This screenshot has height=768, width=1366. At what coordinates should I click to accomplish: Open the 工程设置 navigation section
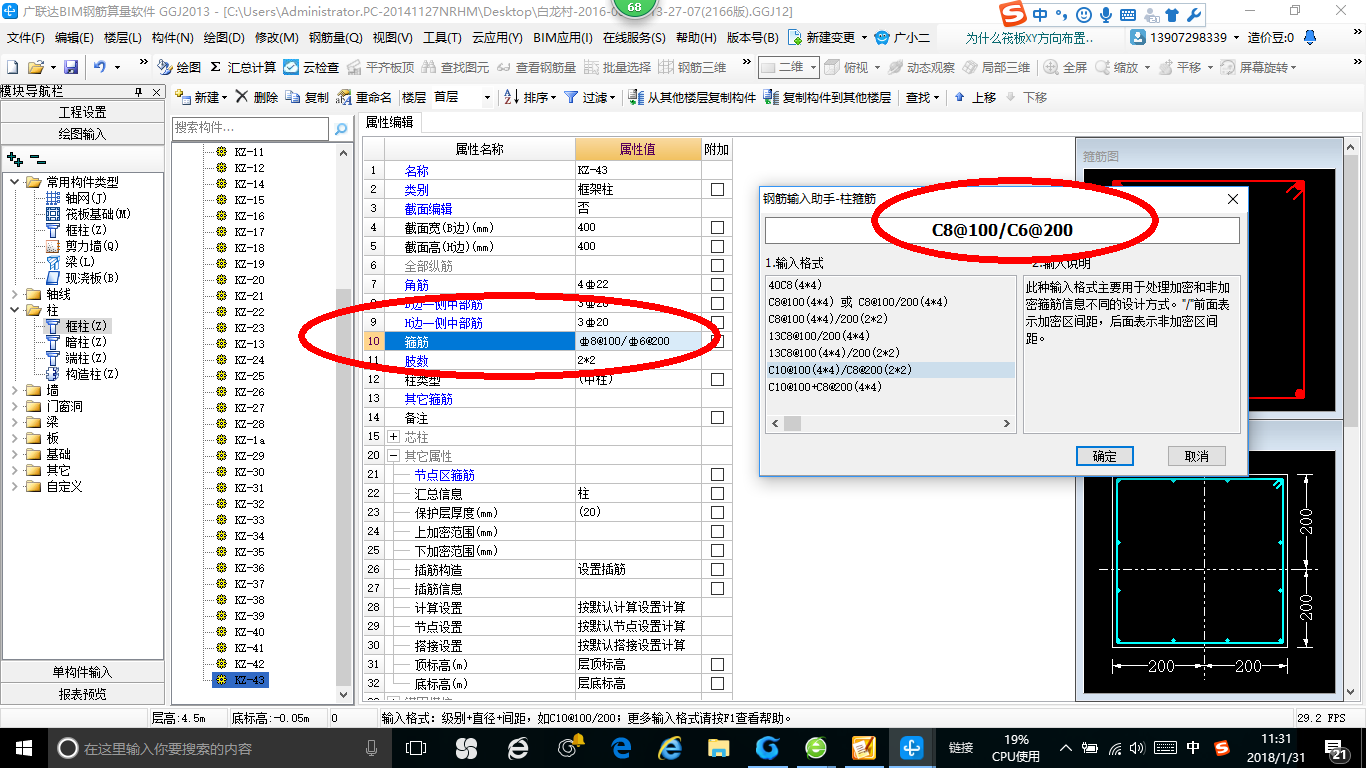pyautogui.click(x=82, y=112)
